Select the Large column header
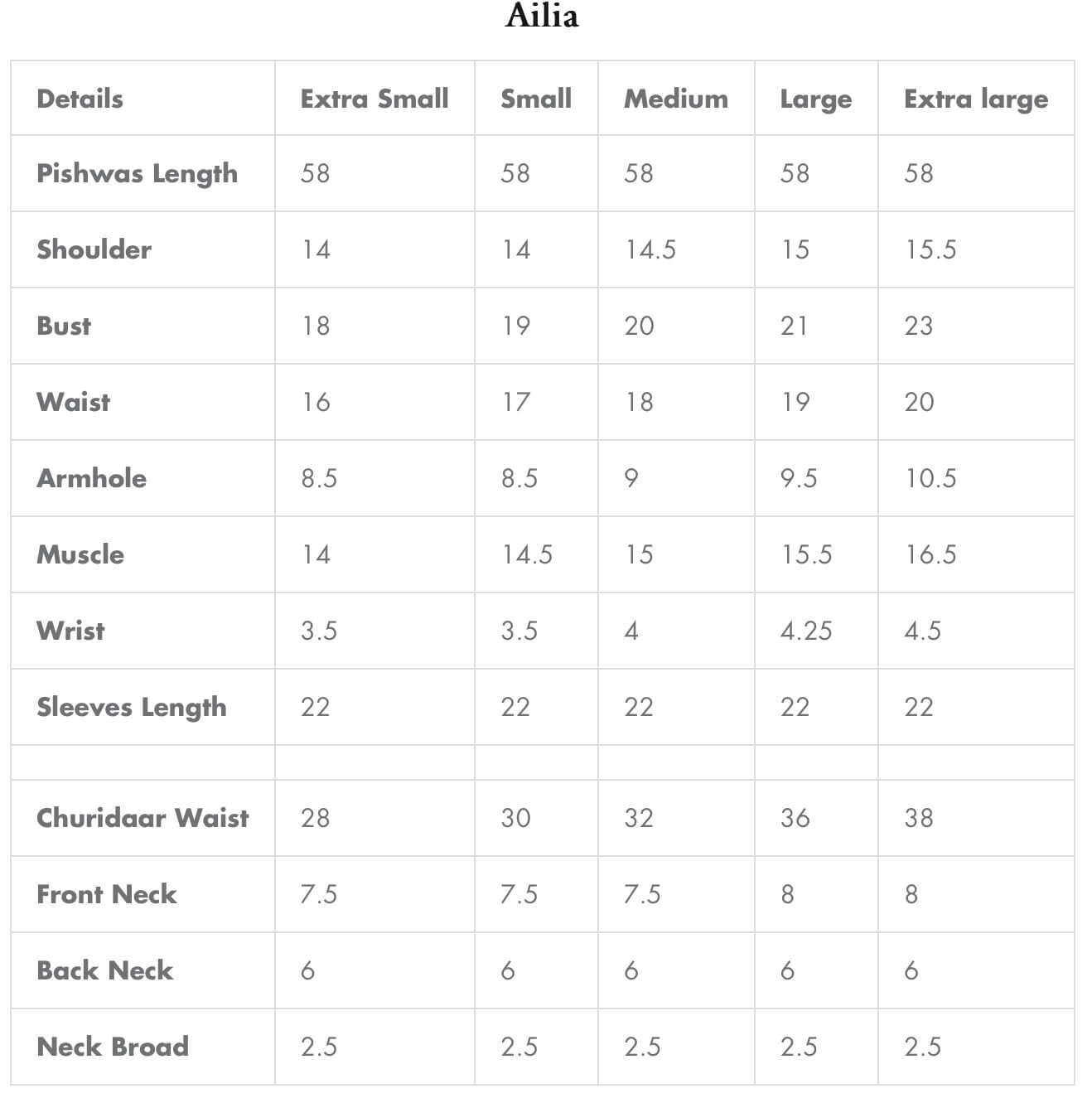 click(816, 99)
